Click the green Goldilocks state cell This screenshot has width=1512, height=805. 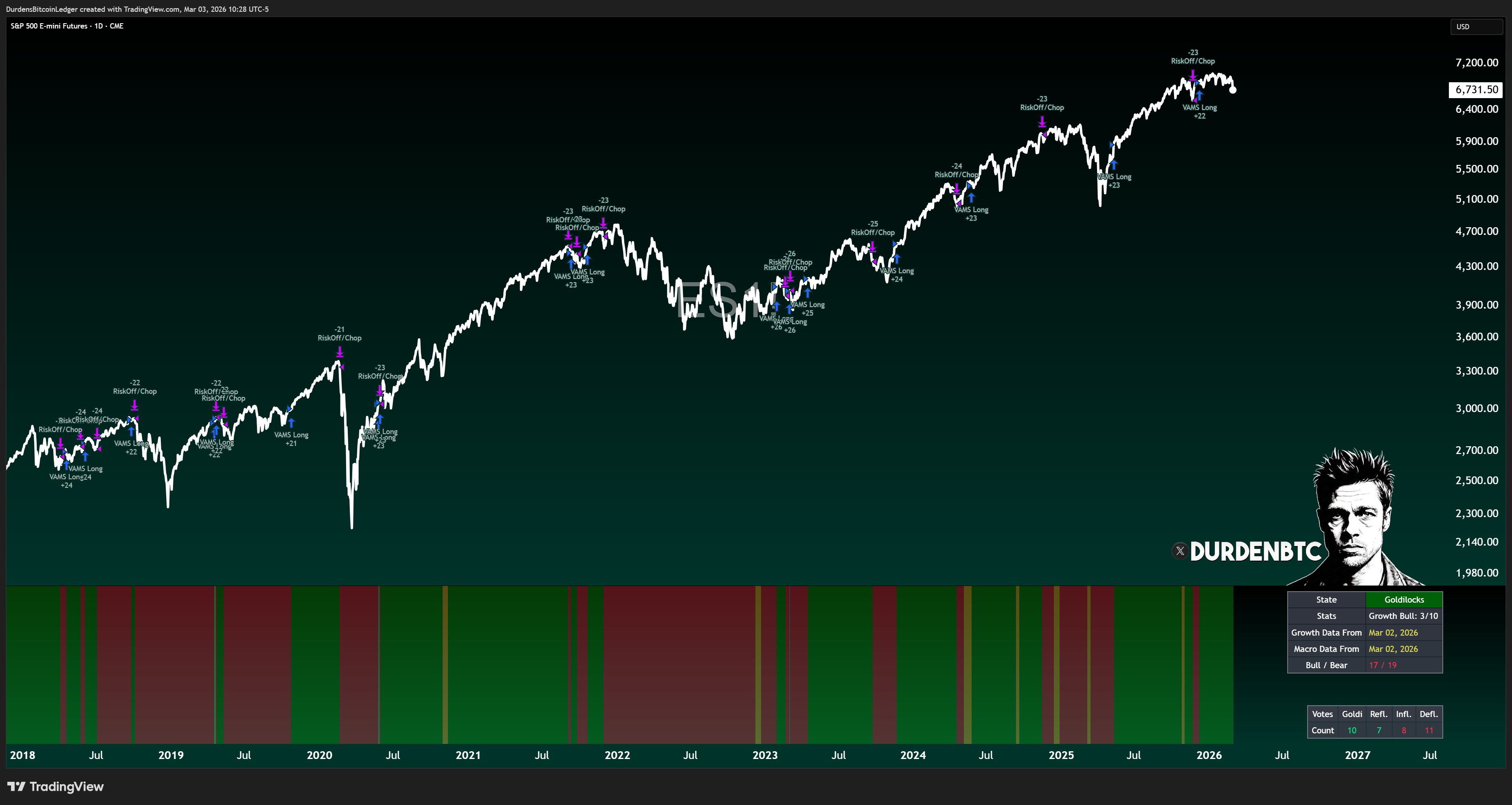point(1403,600)
